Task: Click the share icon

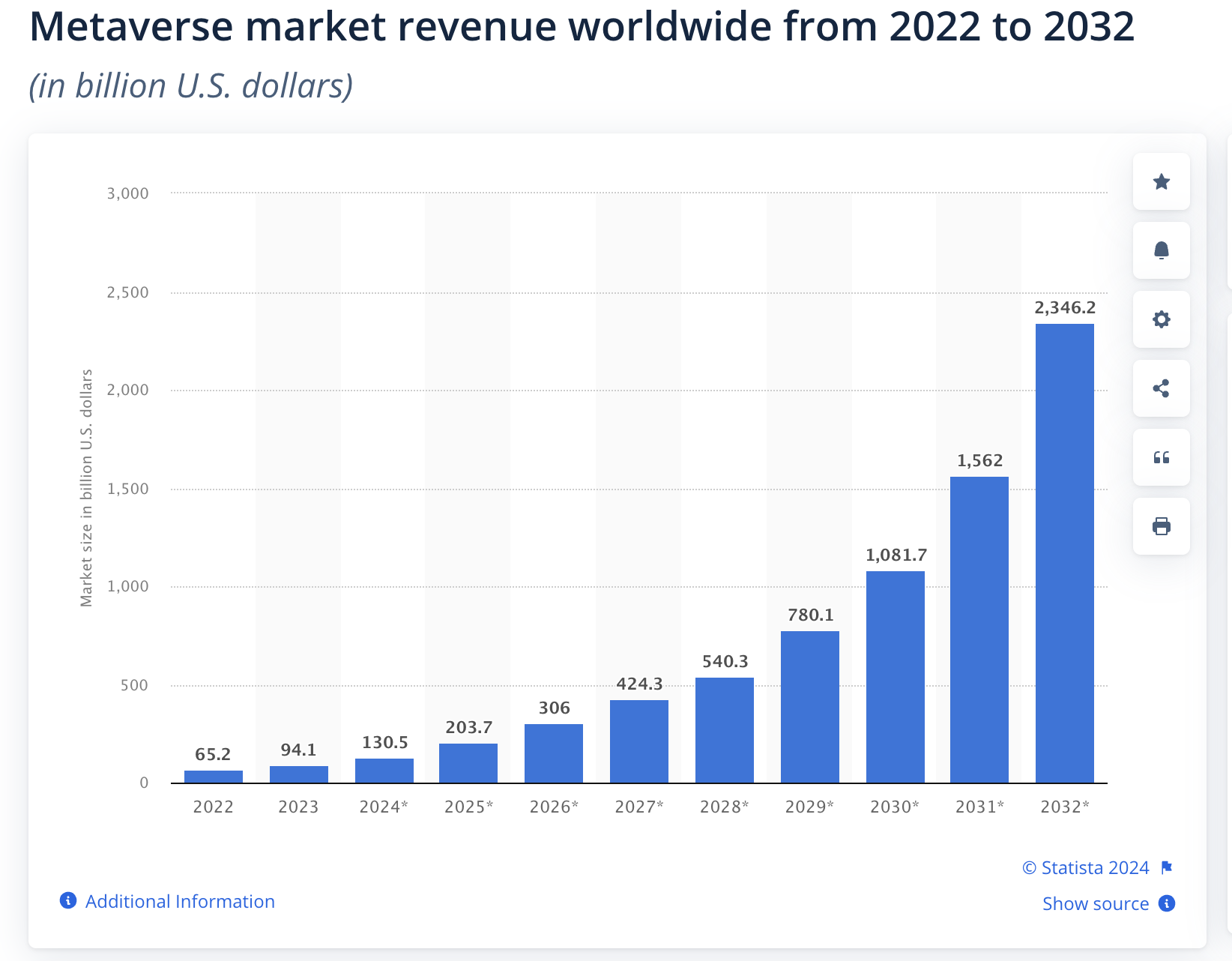Action: coord(1161,388)
